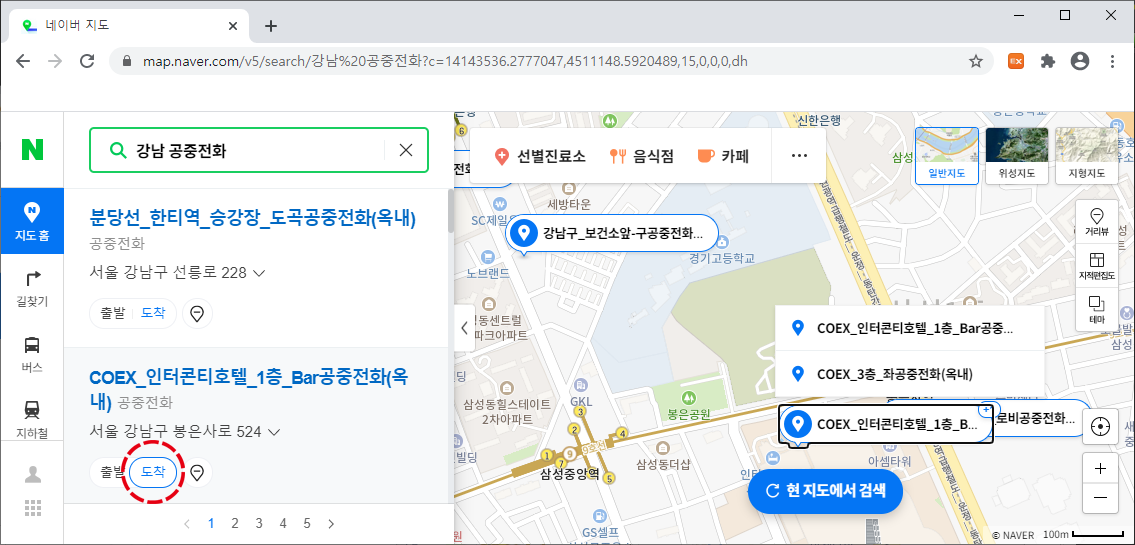
Task: Select highlighted COEX_인터콘티호텔_1층_B map marker
Action: [x=885, y=424]
